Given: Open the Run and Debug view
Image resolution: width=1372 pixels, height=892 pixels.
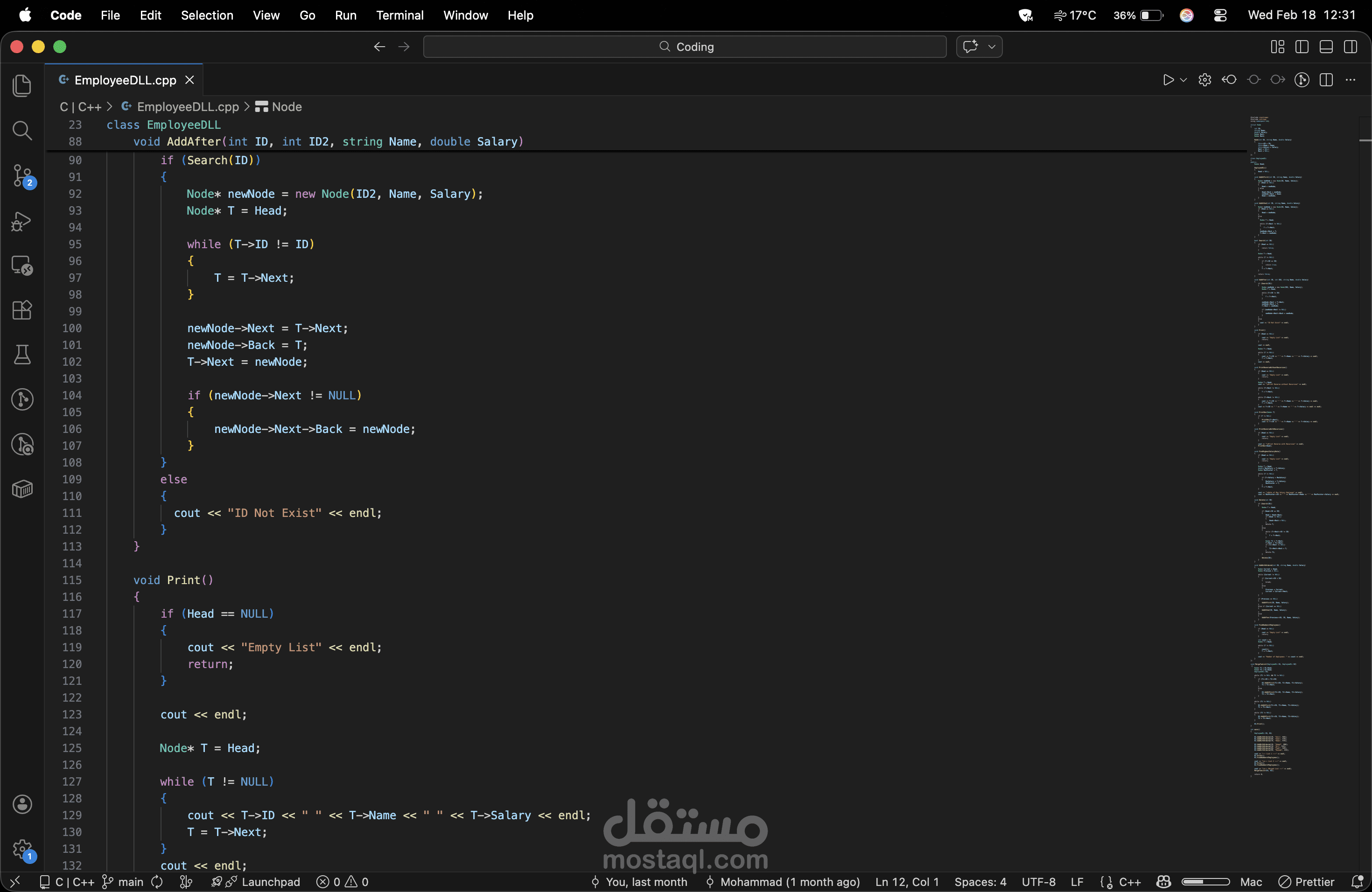Looking at the screenshot, I should point(22,221).
